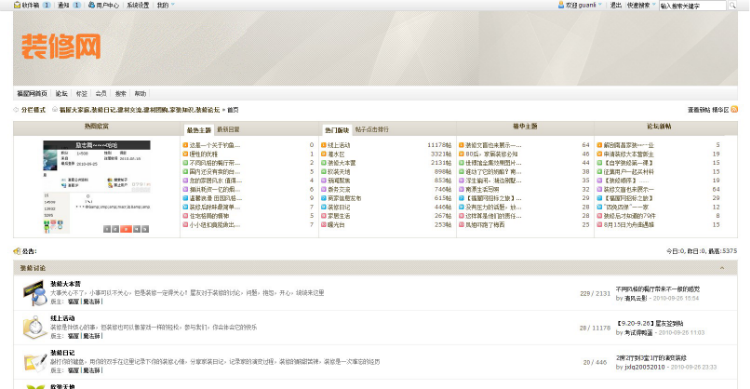Click the diamond icon beside 分栏模式
This screenshot has height=389, width=750.
click(x=16, y=110)
